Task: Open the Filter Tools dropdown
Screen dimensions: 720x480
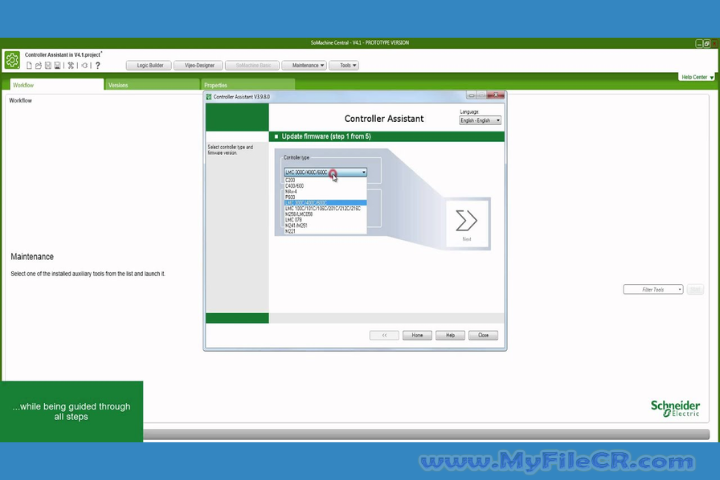Action: (x=653, y=289)
